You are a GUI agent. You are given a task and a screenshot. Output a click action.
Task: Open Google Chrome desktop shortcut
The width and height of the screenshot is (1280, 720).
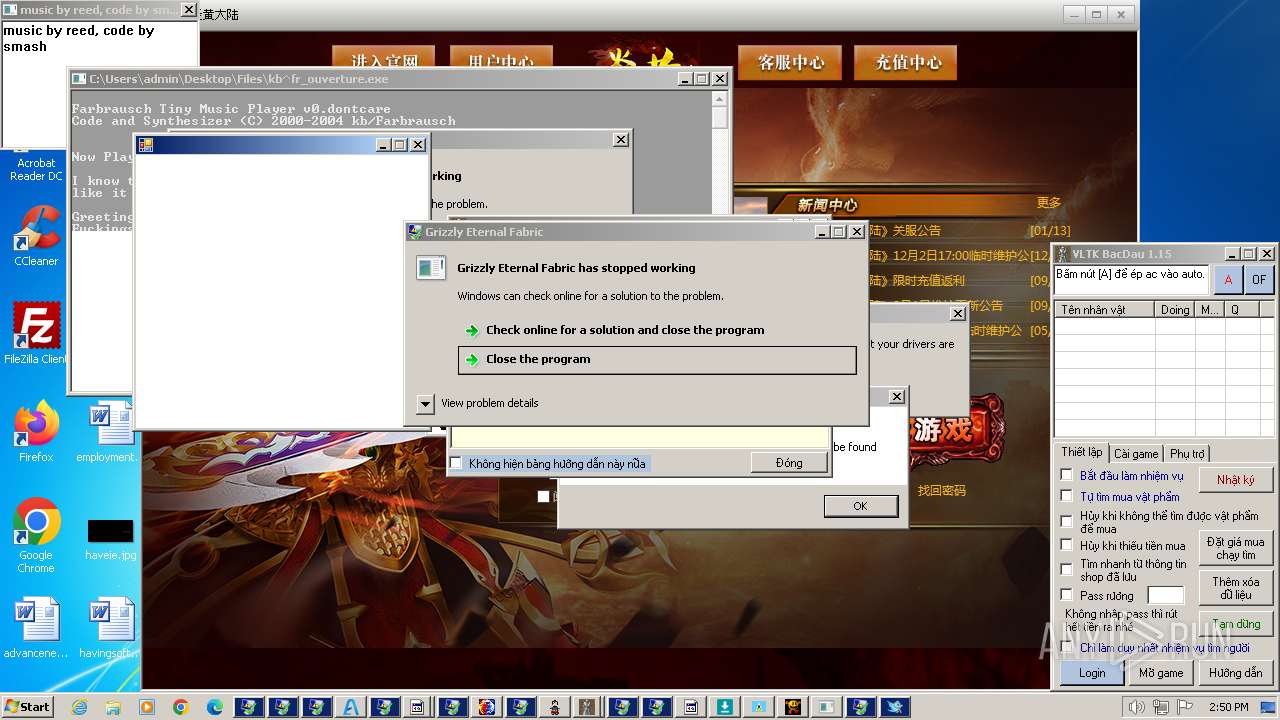[x=36, y=536]
